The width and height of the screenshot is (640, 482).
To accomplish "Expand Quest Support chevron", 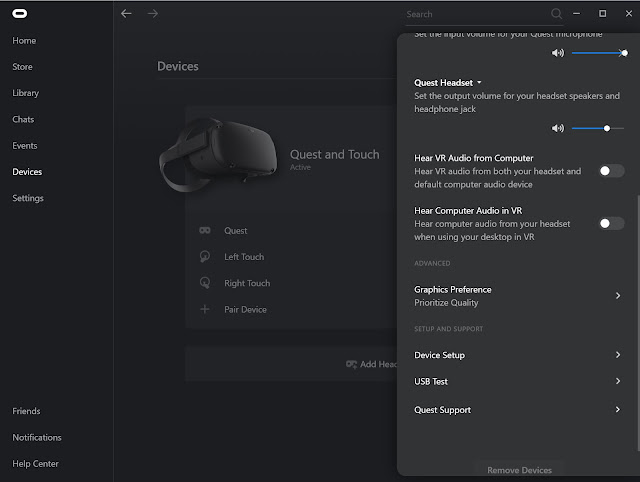I will pyautogui.click(x=618, y=409).
